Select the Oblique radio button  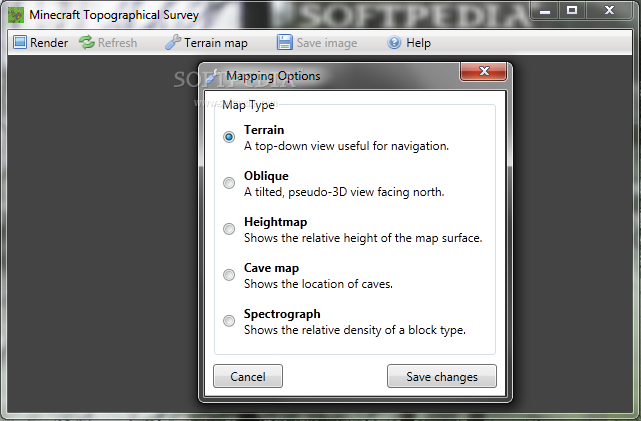pyautogui.click(x=229, y=183)
